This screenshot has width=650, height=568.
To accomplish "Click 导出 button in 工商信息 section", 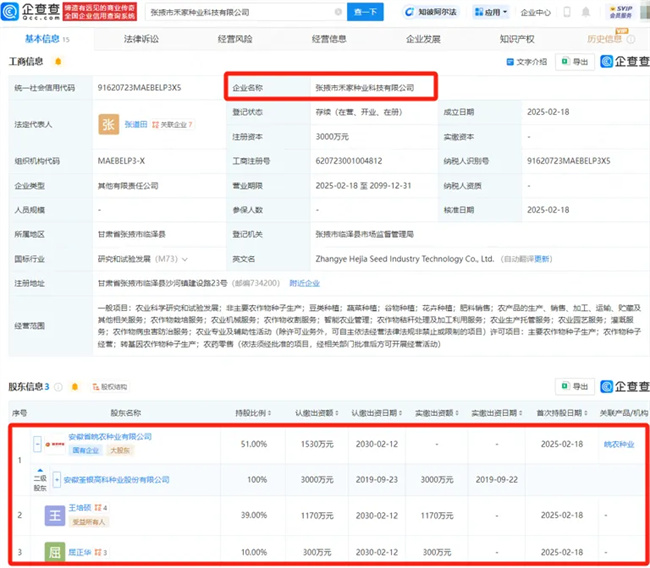I will point(575,62).
